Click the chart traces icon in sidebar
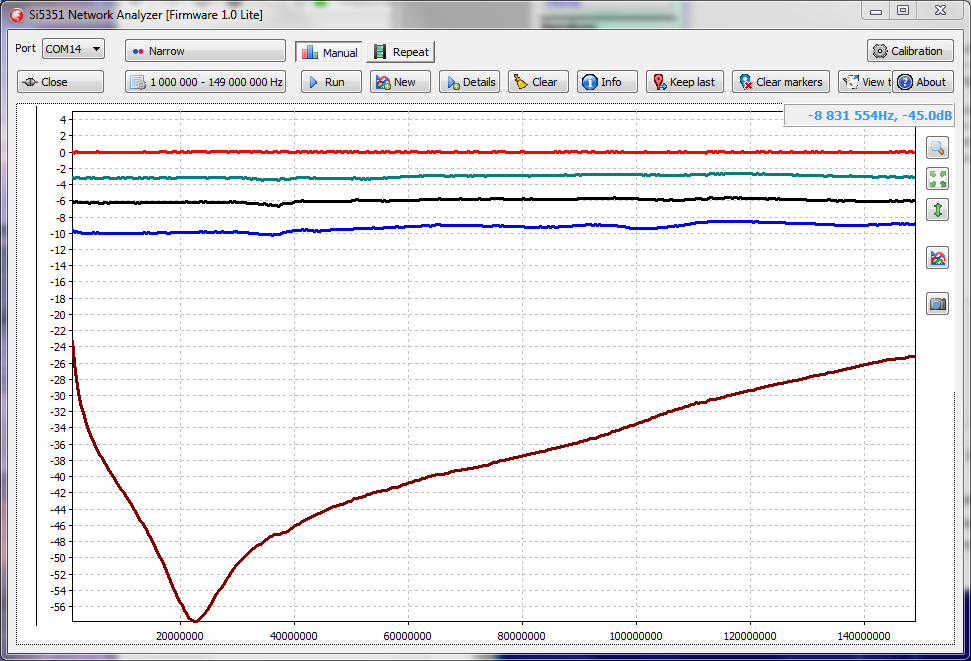971x661 pixels. [937, 258]
